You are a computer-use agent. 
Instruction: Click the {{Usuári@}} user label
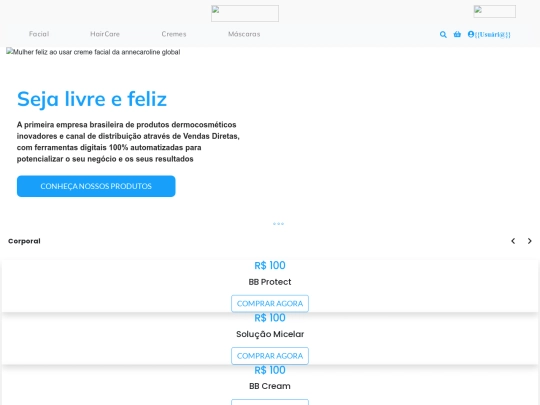[x=492, y=34]
